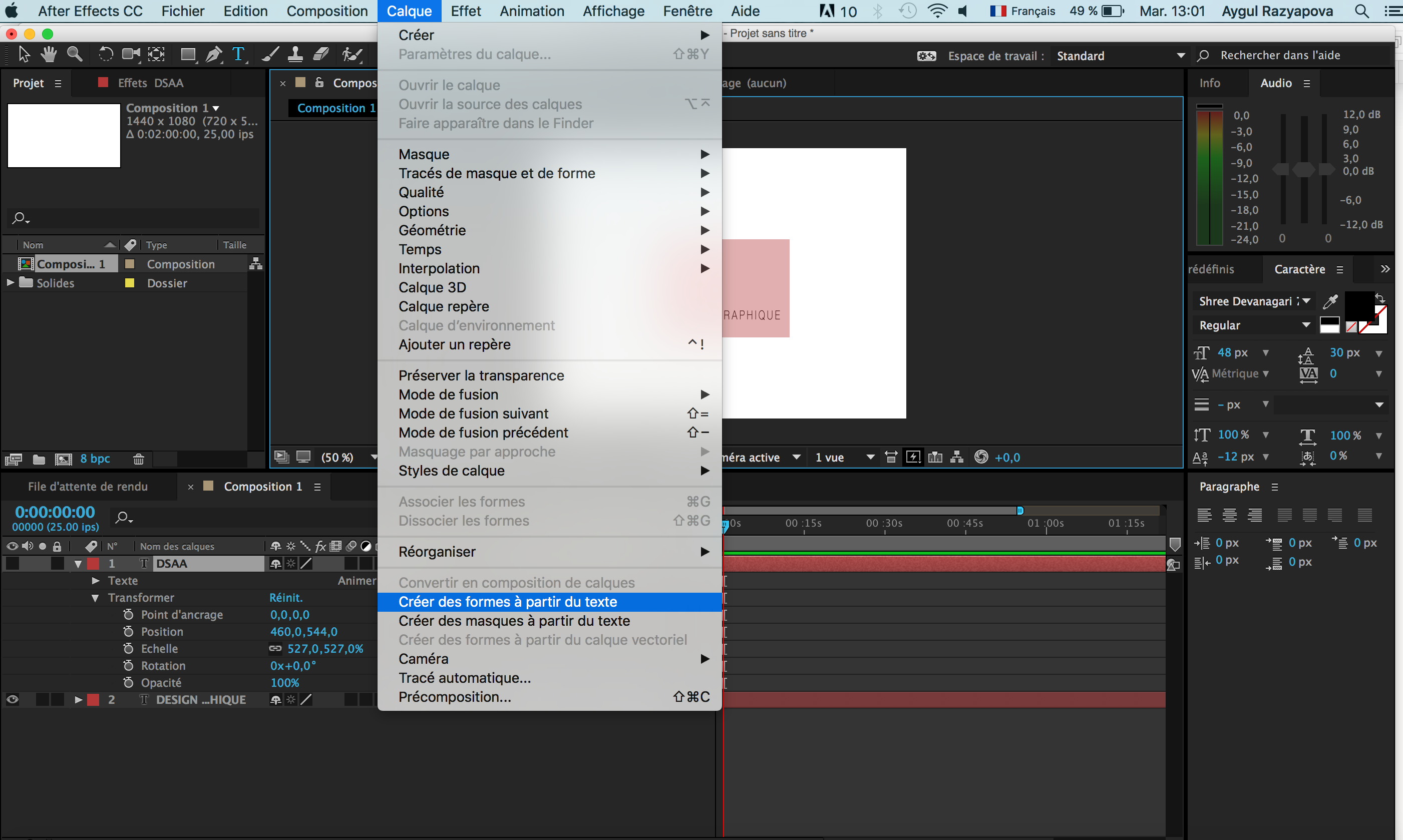The width and height of the screenshot is (1403, 840).
Task: Hide the DESIGN ...HIQUE layer eye toggle
Action: (x=13, y=700)
